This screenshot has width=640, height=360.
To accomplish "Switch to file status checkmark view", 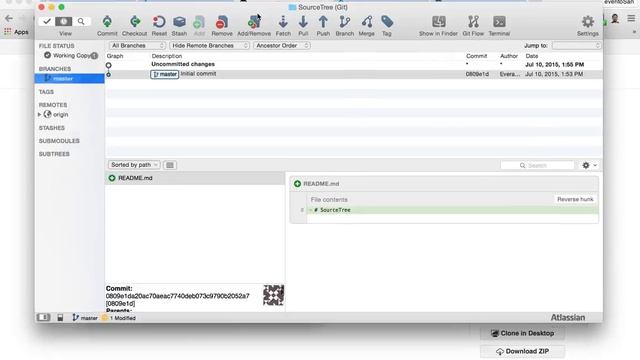I will point(47,21).
